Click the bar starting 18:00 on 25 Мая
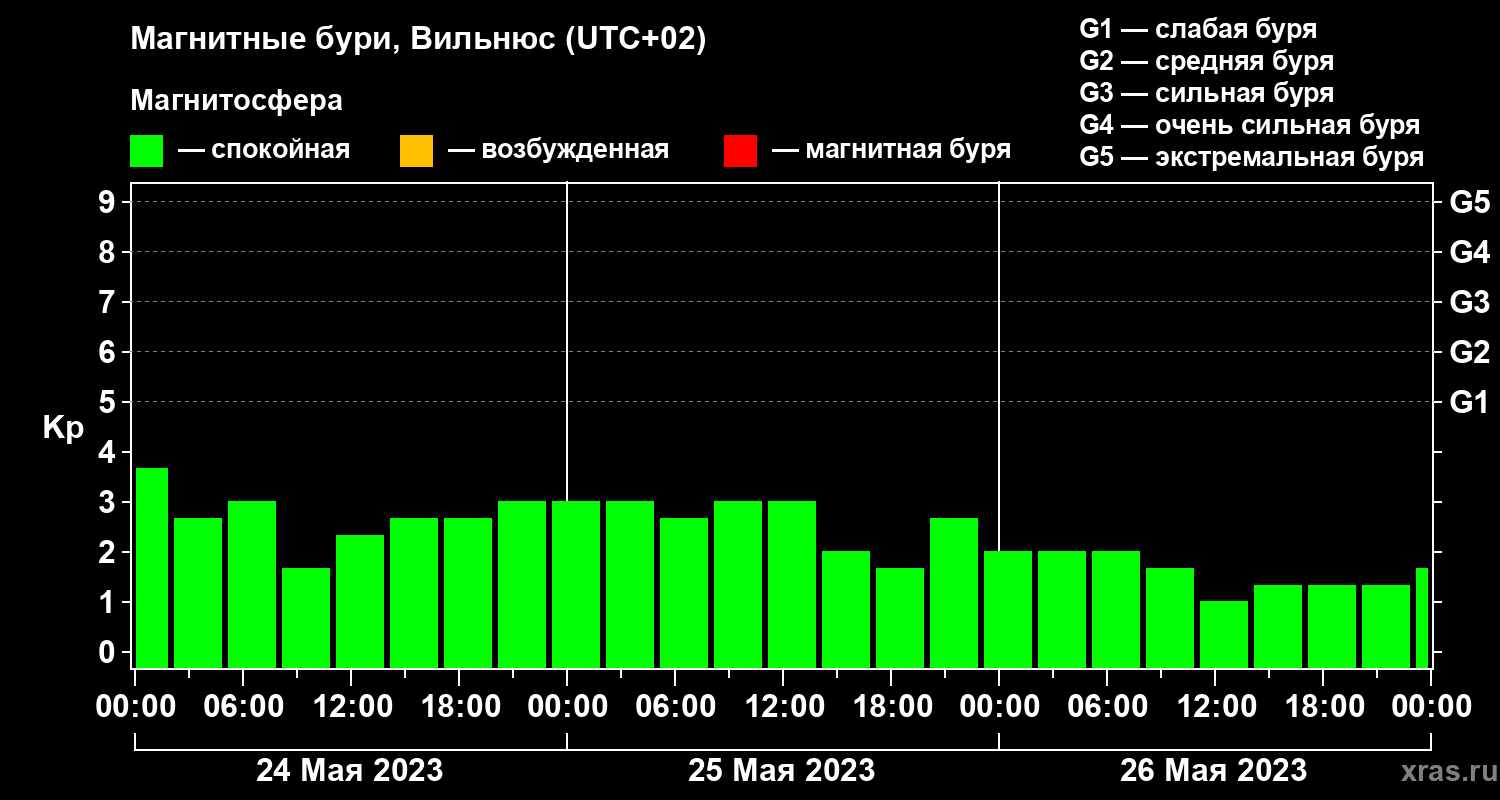1500x800 pixels. [900, 618]
